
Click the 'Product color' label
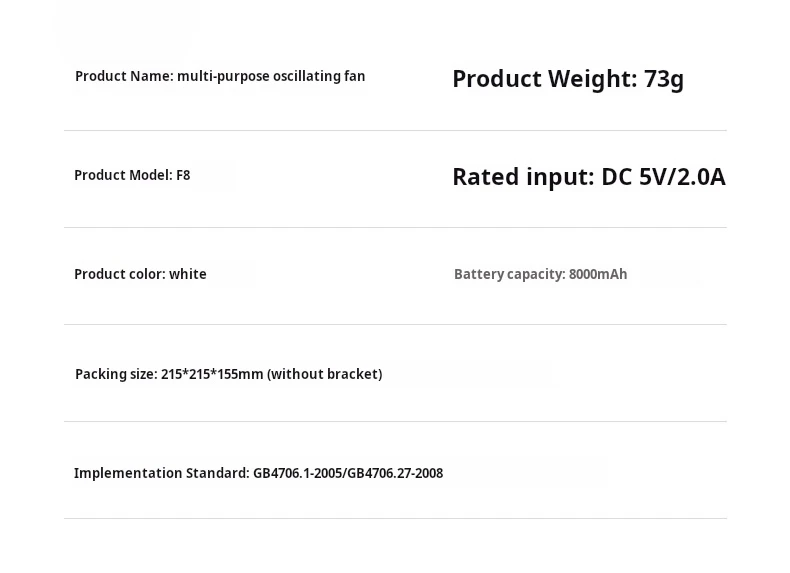119,274
